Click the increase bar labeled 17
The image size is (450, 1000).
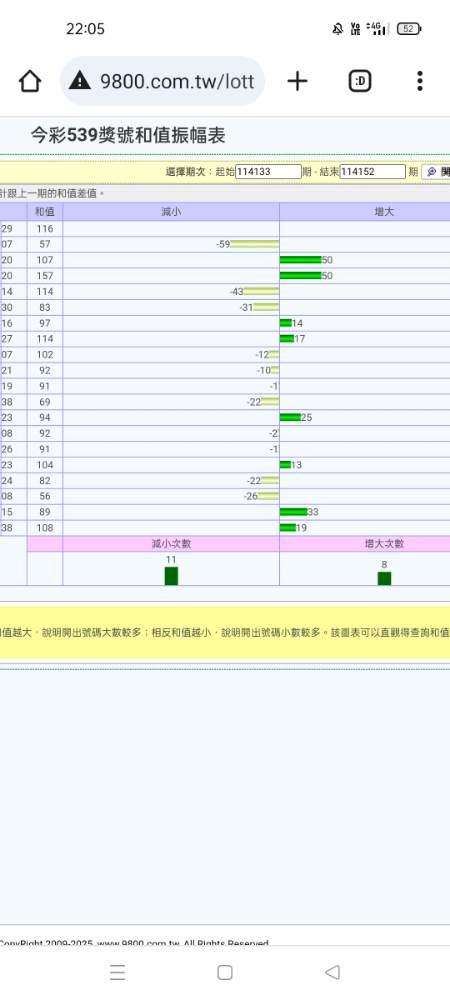point(287,339)
